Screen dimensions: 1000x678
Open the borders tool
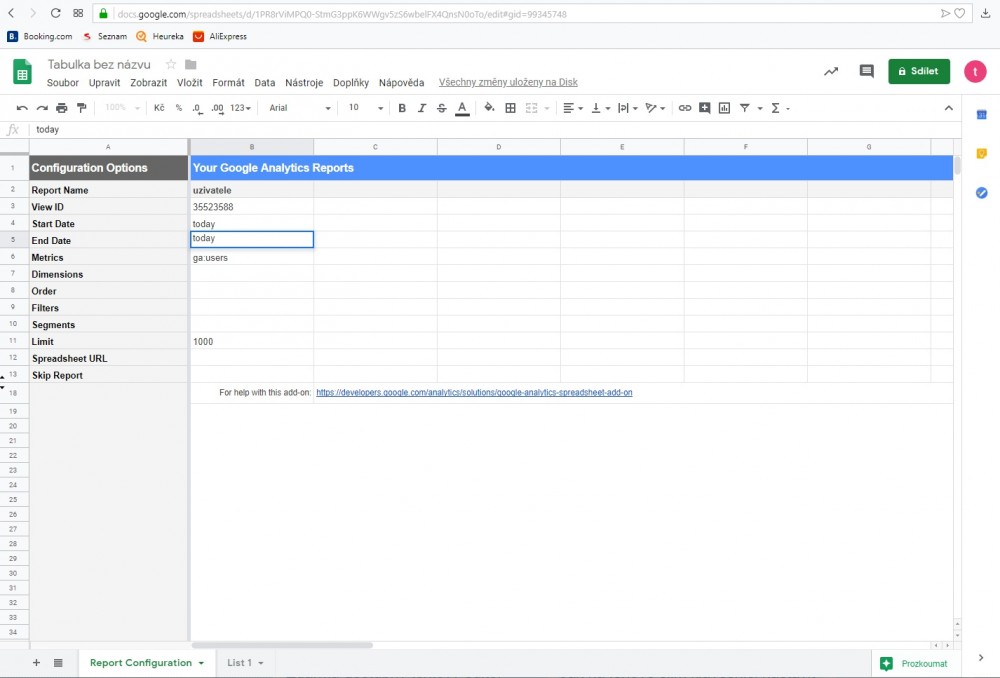point(510,108)
